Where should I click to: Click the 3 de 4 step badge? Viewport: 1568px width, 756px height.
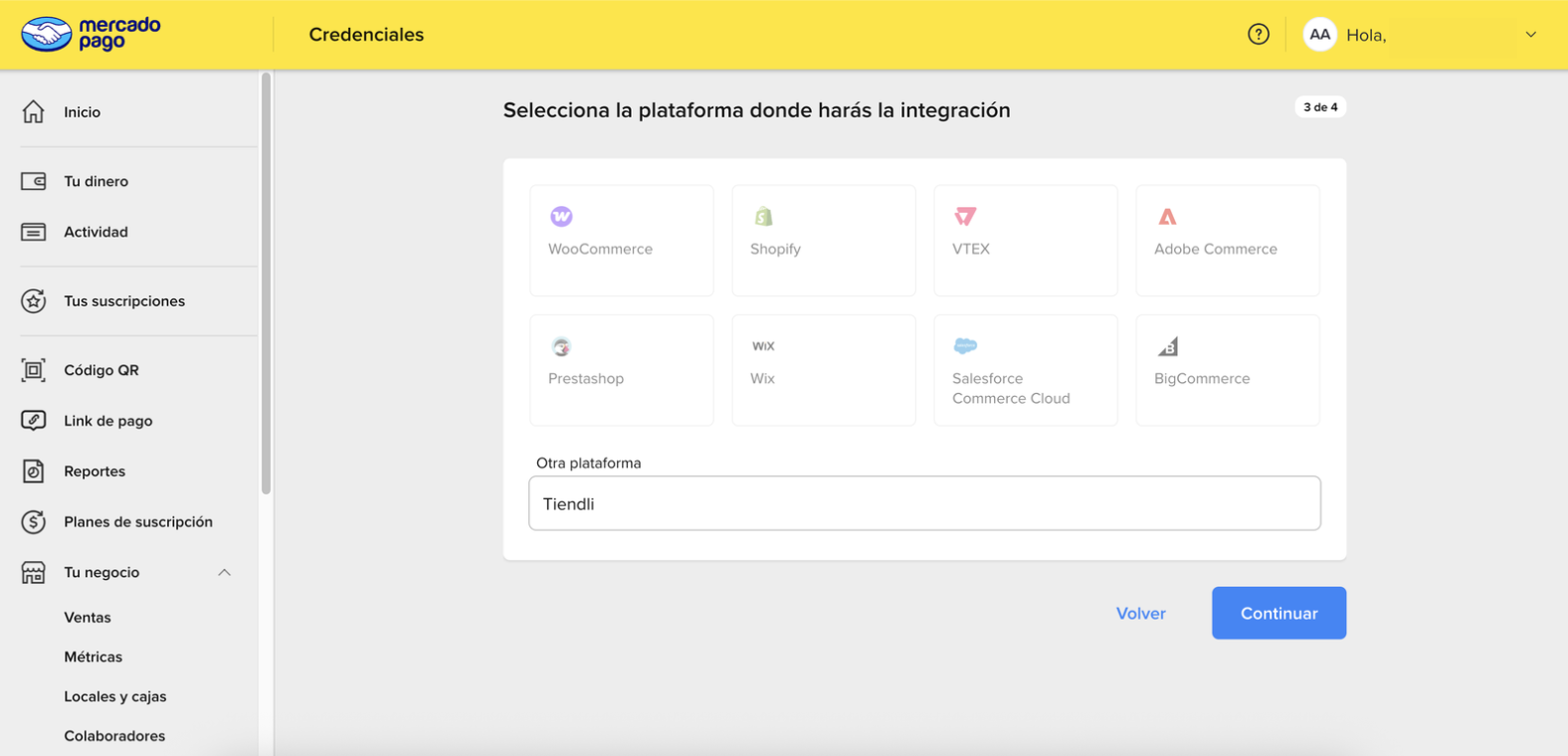tap(1320, 106)
